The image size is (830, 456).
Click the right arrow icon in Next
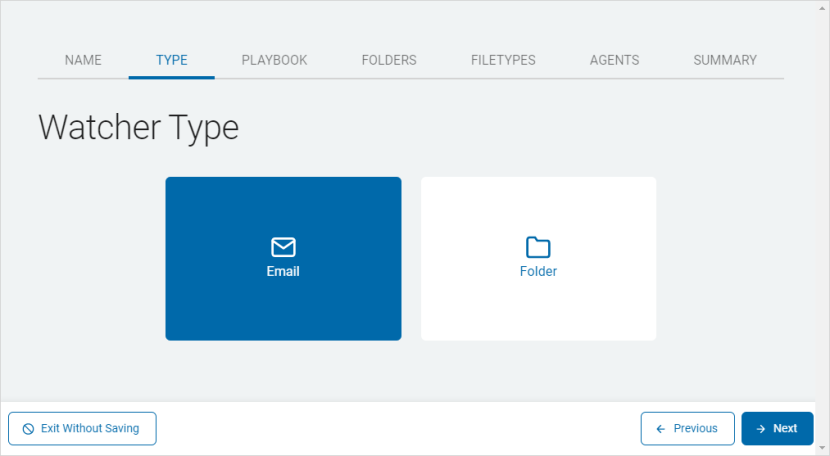[x=760, y=428]
